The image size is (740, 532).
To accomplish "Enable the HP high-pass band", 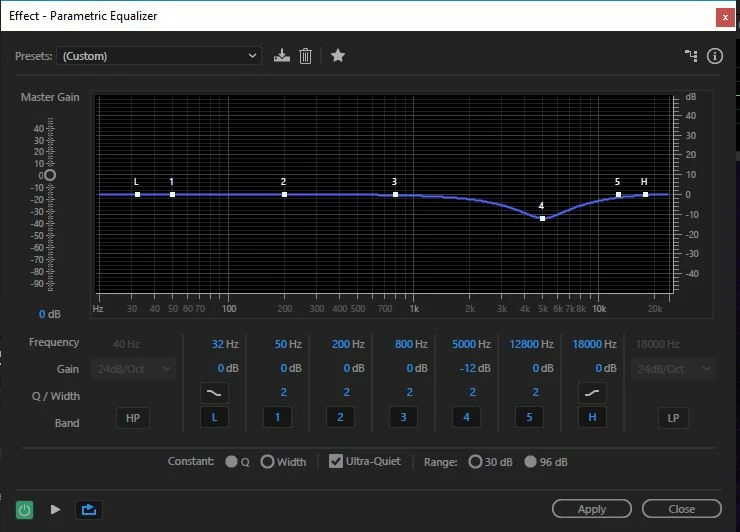I will (133, 418).
